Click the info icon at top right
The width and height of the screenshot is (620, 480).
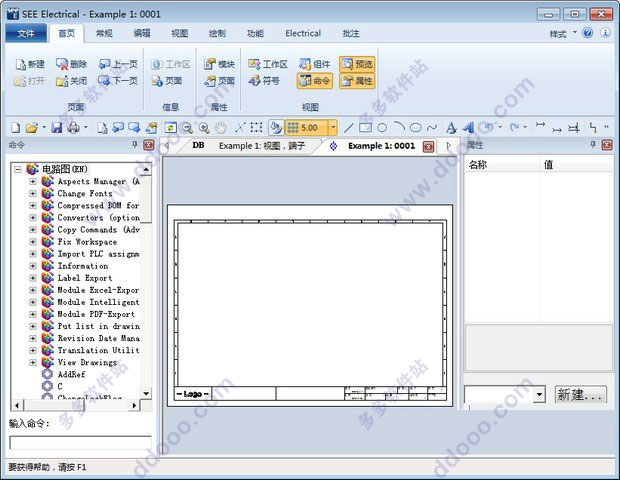pyautogui.click(x=605, y=33)
